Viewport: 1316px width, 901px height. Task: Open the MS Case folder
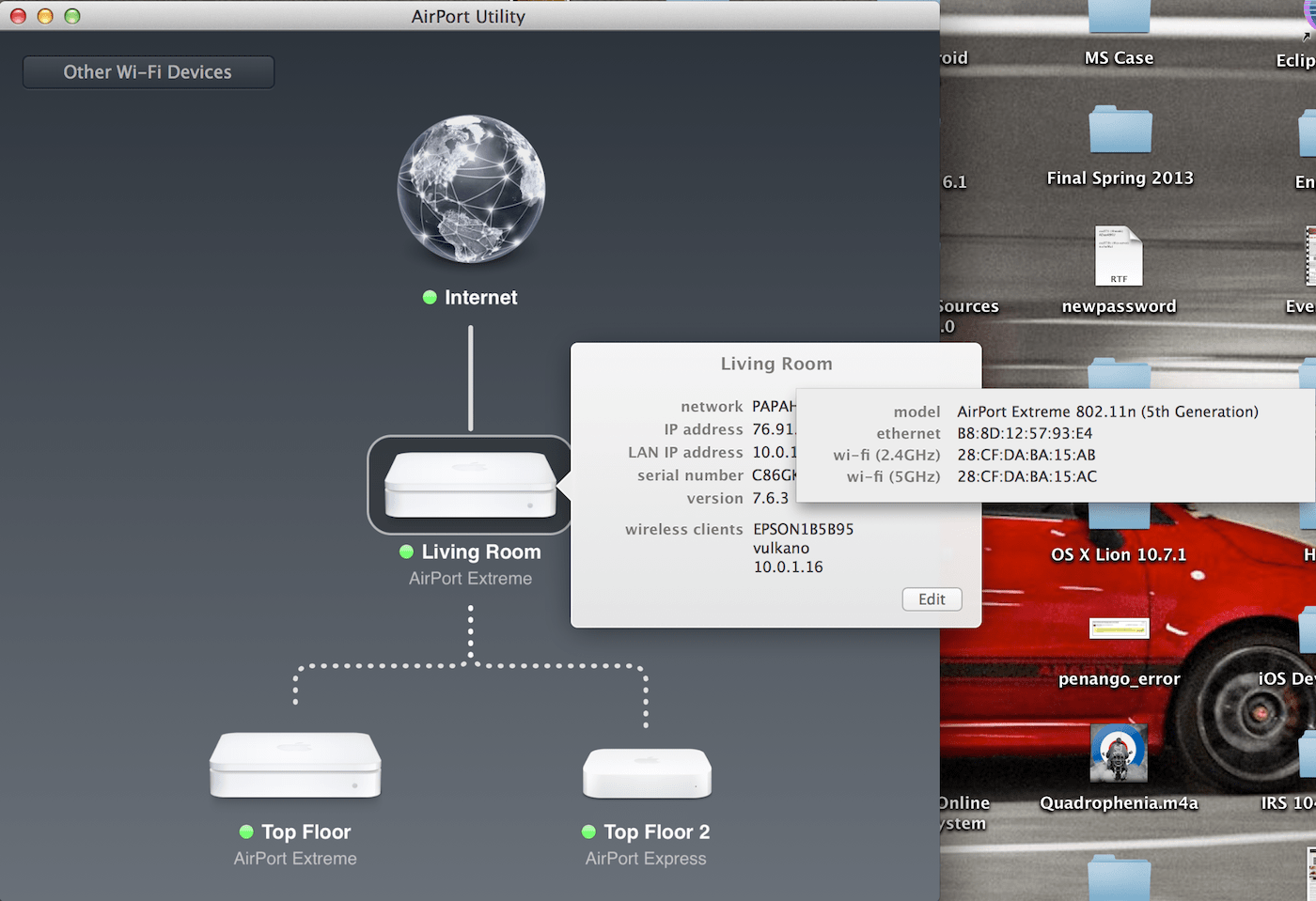tap(1119, 19)
